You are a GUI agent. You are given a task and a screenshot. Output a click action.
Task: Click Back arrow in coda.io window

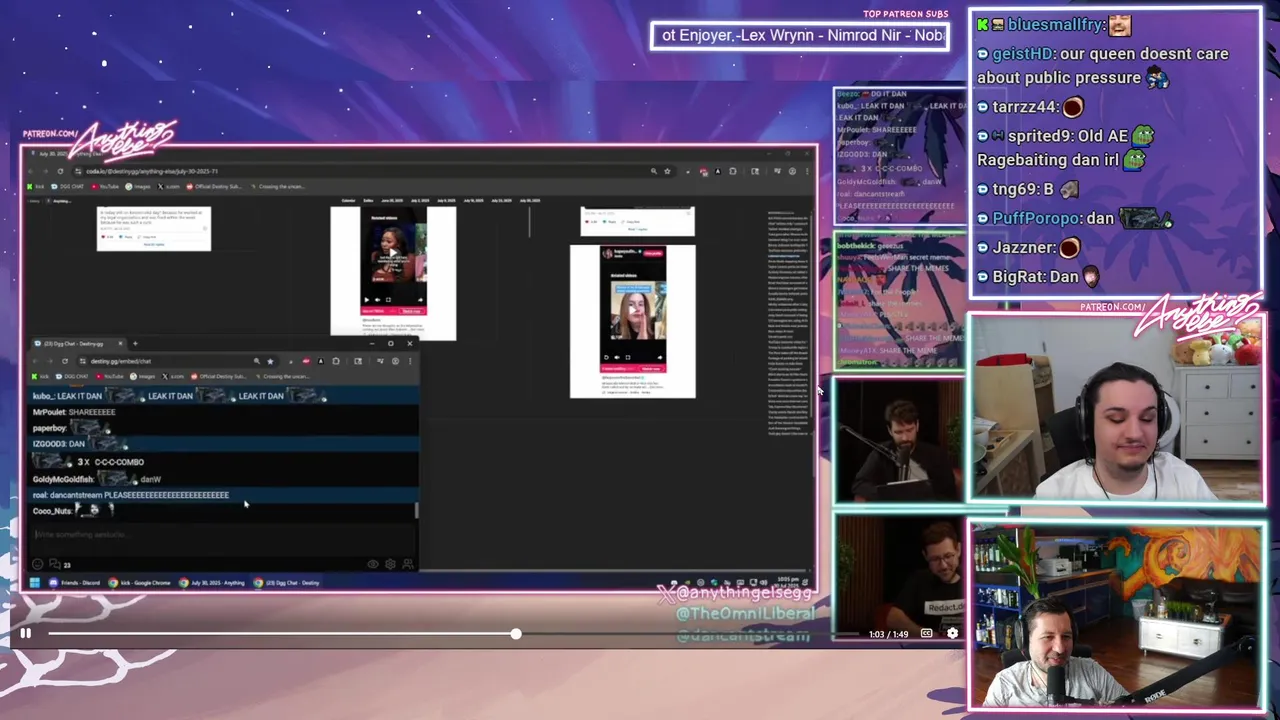pyautogui.click(x=32, y=171)
